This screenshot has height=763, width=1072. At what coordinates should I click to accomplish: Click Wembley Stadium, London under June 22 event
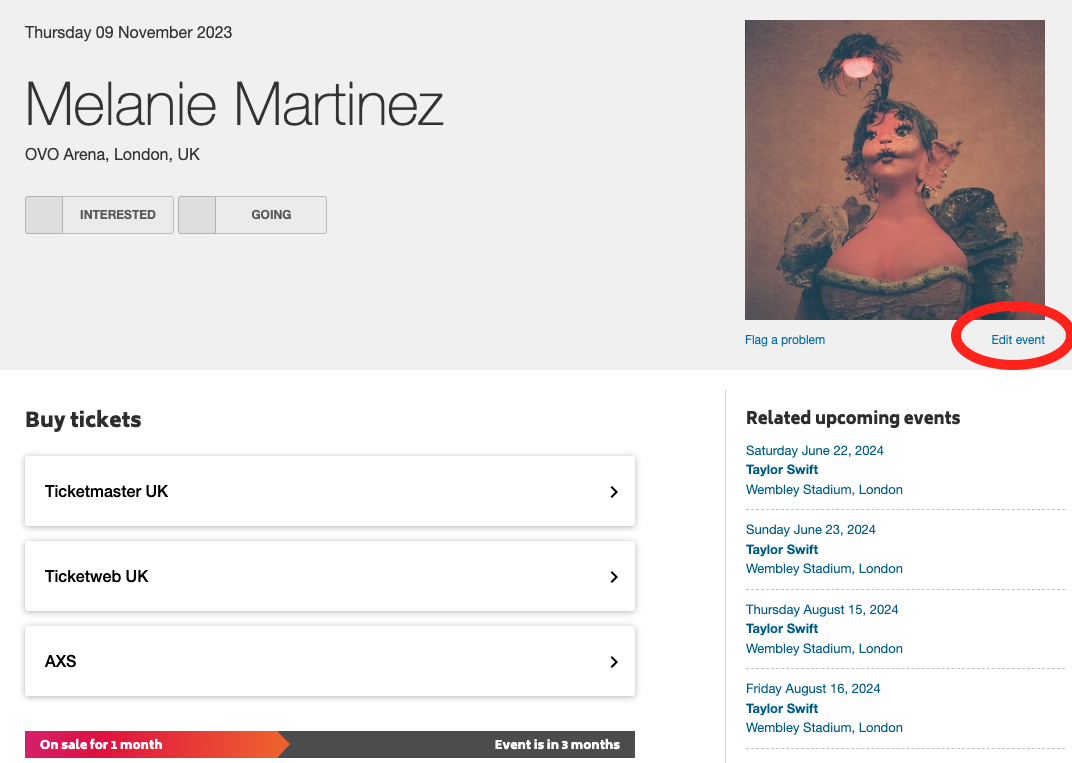coord(824,490)
